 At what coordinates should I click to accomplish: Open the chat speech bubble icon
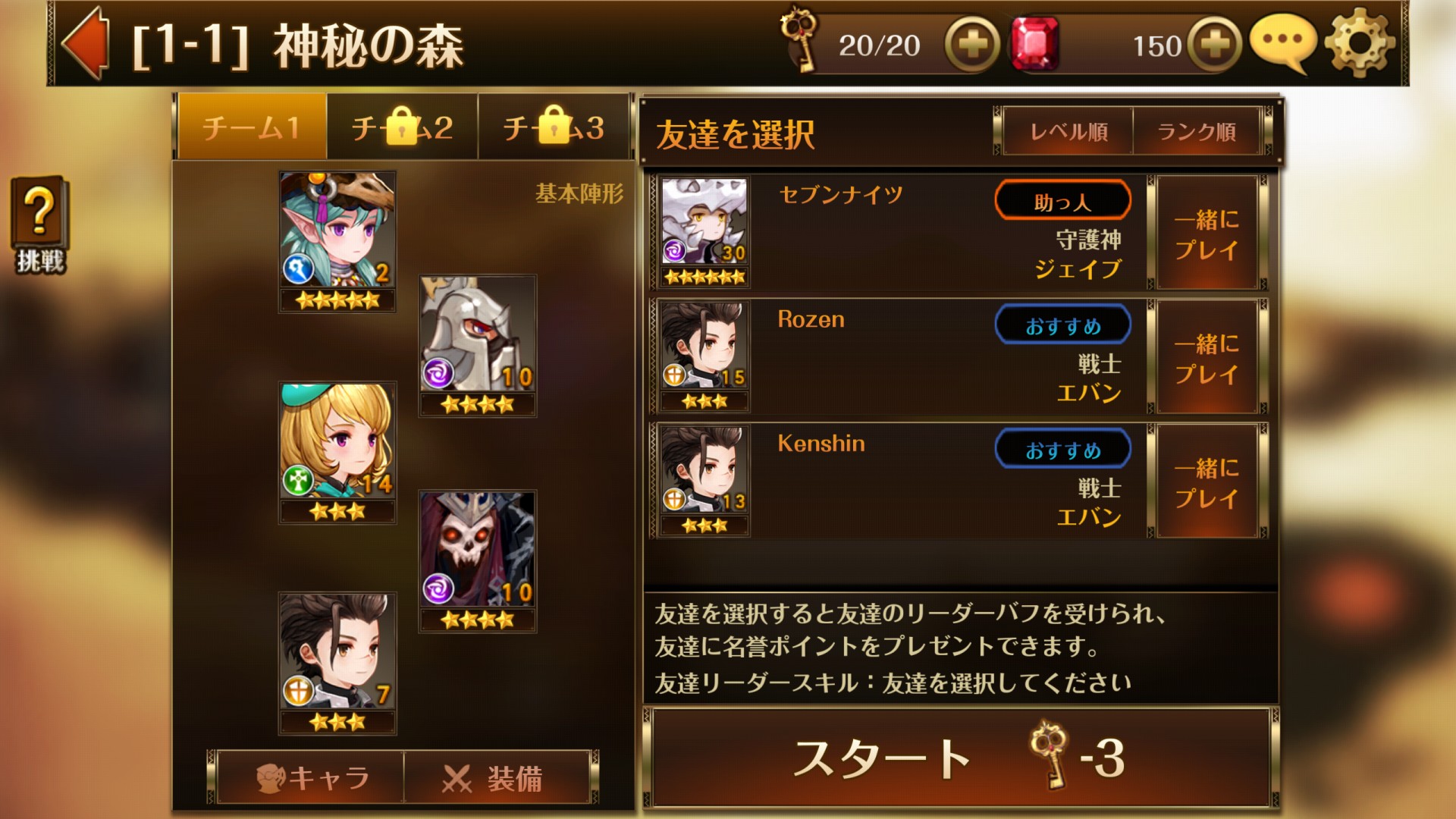[1282, 44]
